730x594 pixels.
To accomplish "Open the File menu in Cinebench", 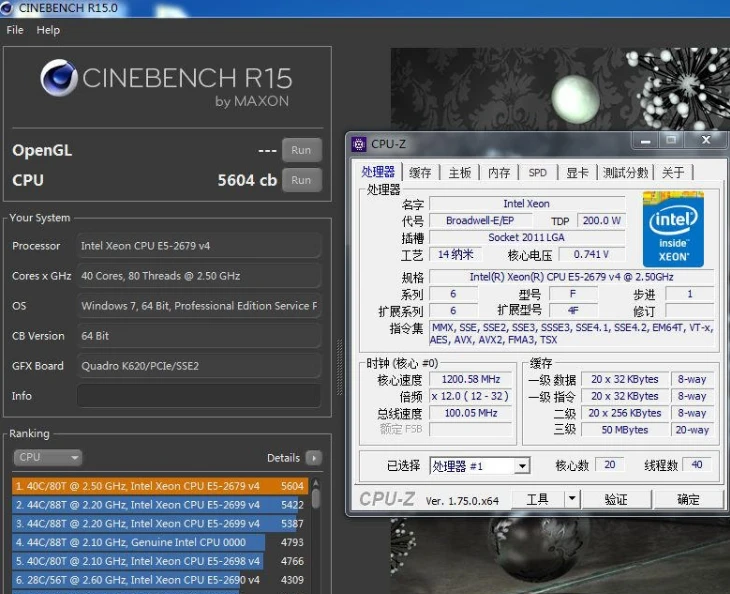I will [15, 30].
